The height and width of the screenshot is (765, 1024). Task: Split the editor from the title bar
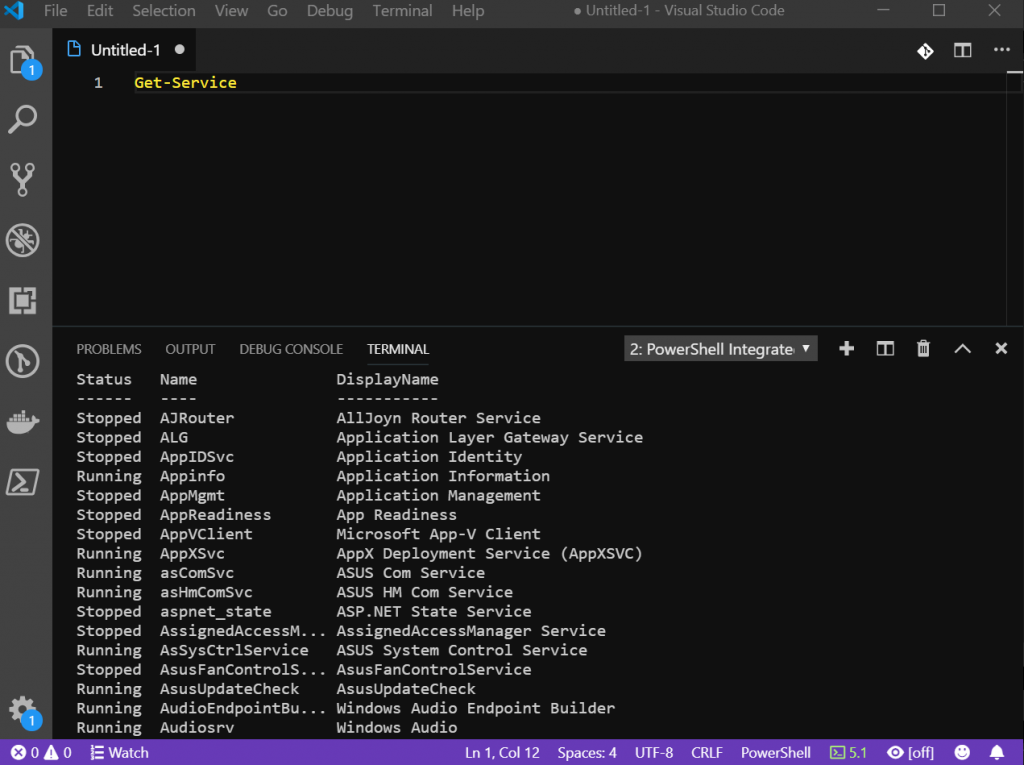(961, 50)
